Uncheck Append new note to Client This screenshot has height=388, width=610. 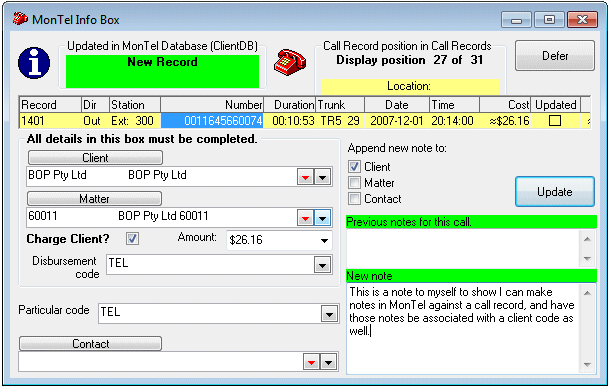click(354, 167)
